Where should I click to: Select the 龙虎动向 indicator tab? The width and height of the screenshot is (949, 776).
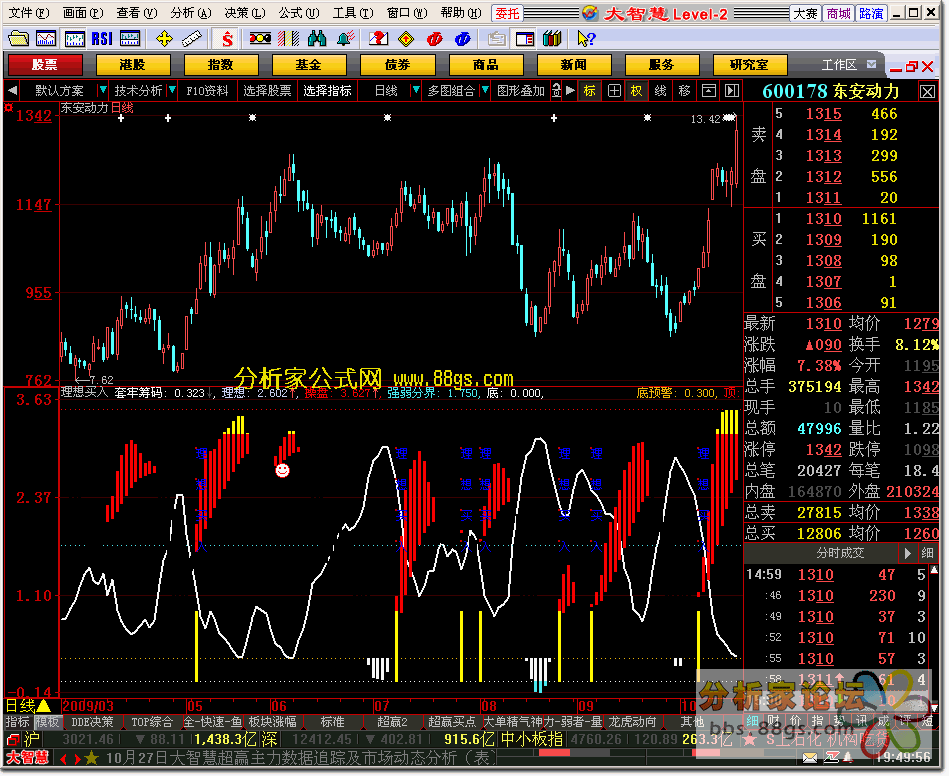point(632,722)
